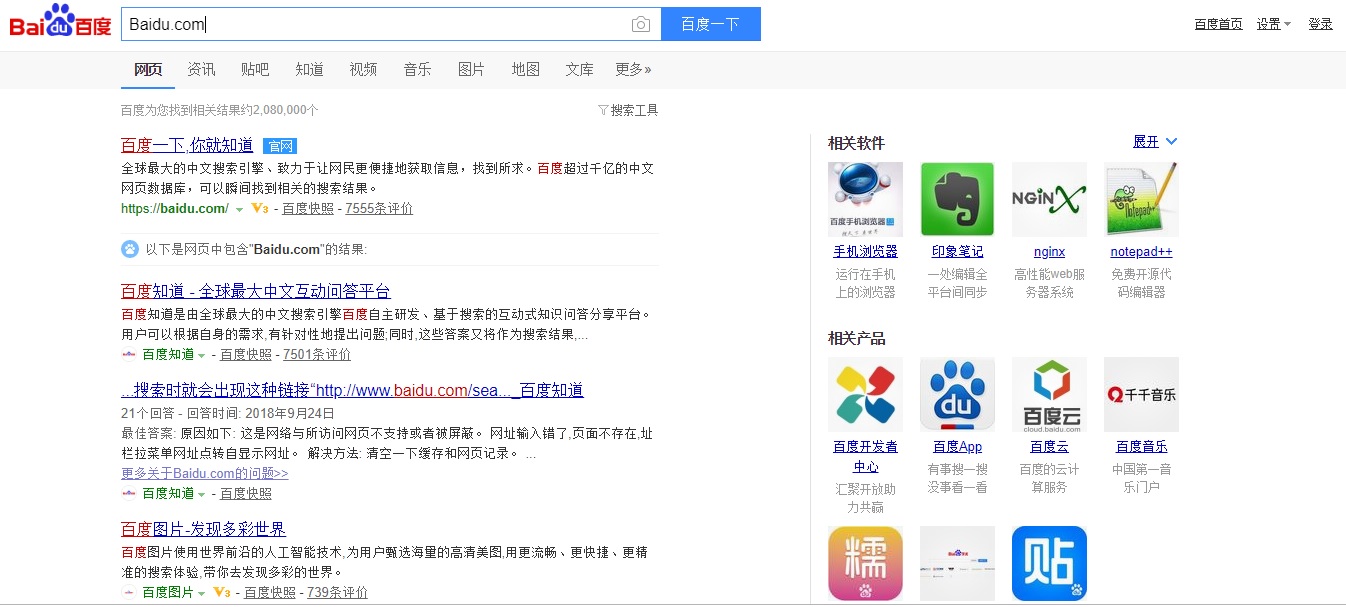
Task: Switch to the 图片 tab
Action: (x=471, y=69)
